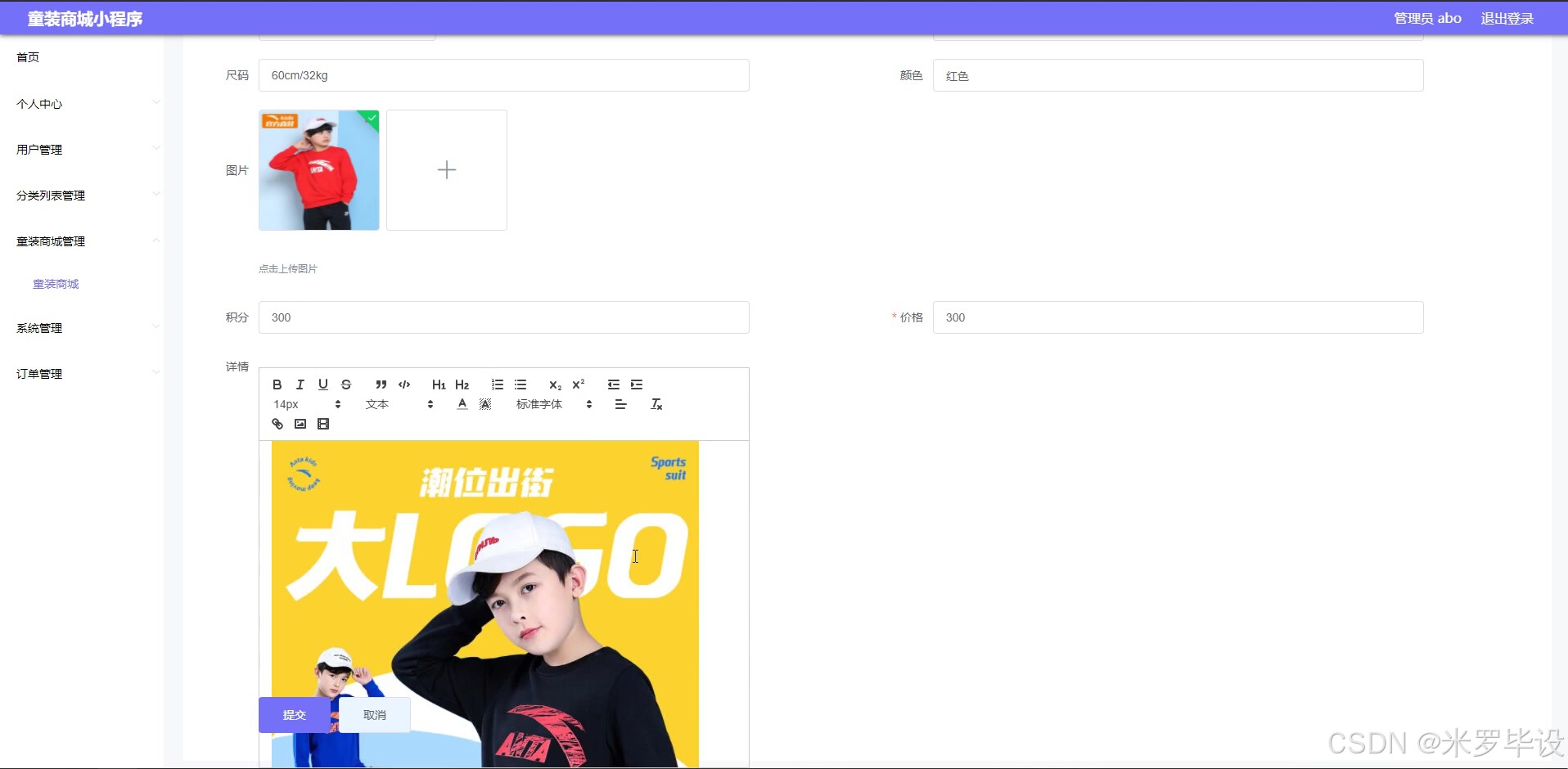This screenshot has width=1568, height=769.
Task: Click the upload plus box for new image
Action: pos(447,170)
